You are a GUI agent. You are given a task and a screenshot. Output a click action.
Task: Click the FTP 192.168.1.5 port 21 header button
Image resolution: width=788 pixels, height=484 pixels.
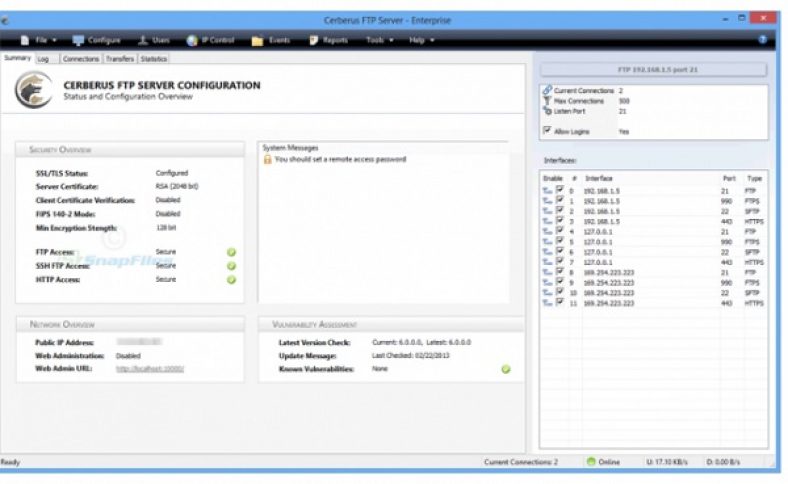coord(653,69)
